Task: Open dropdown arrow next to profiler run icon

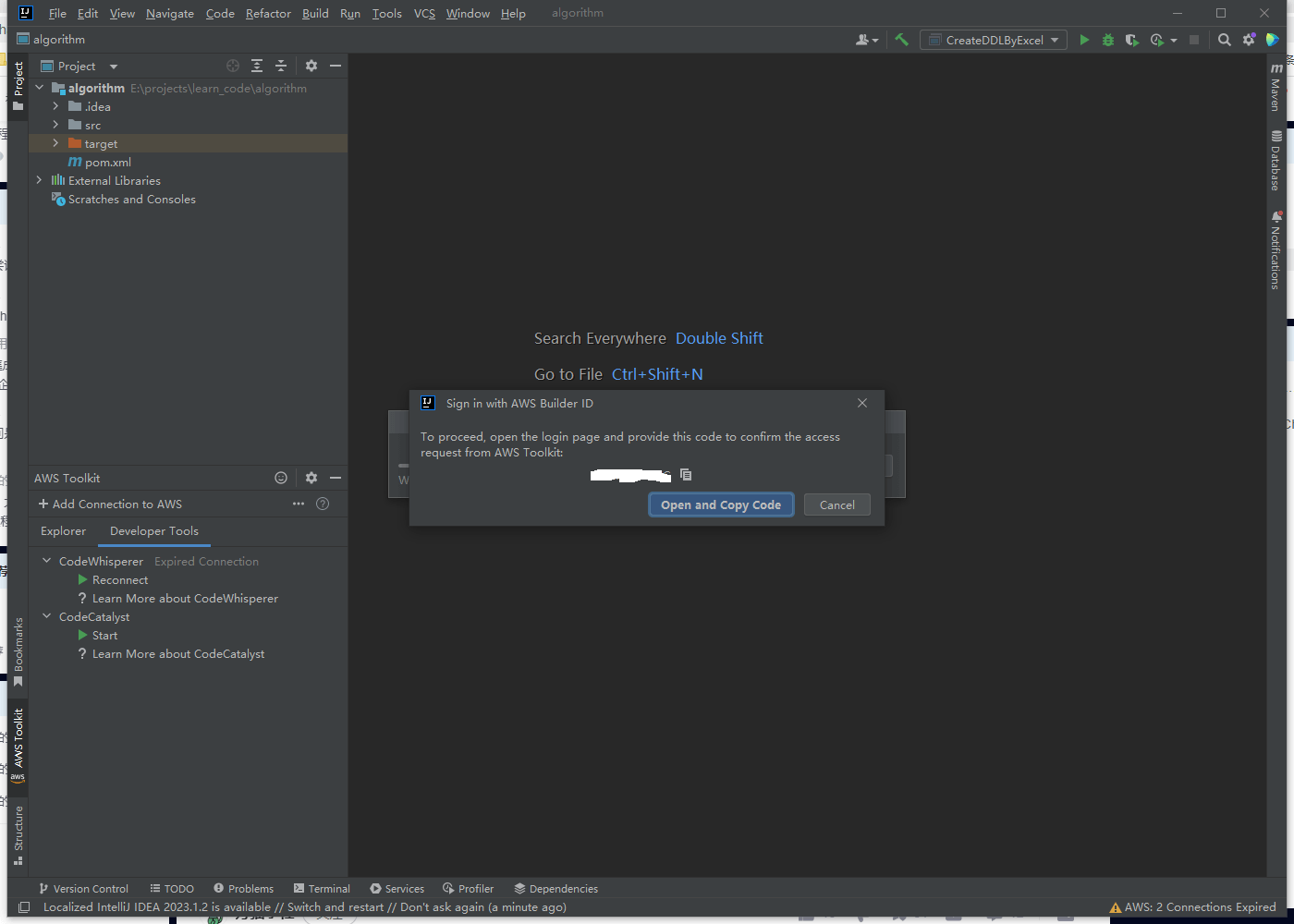Action: (1174, 40)
